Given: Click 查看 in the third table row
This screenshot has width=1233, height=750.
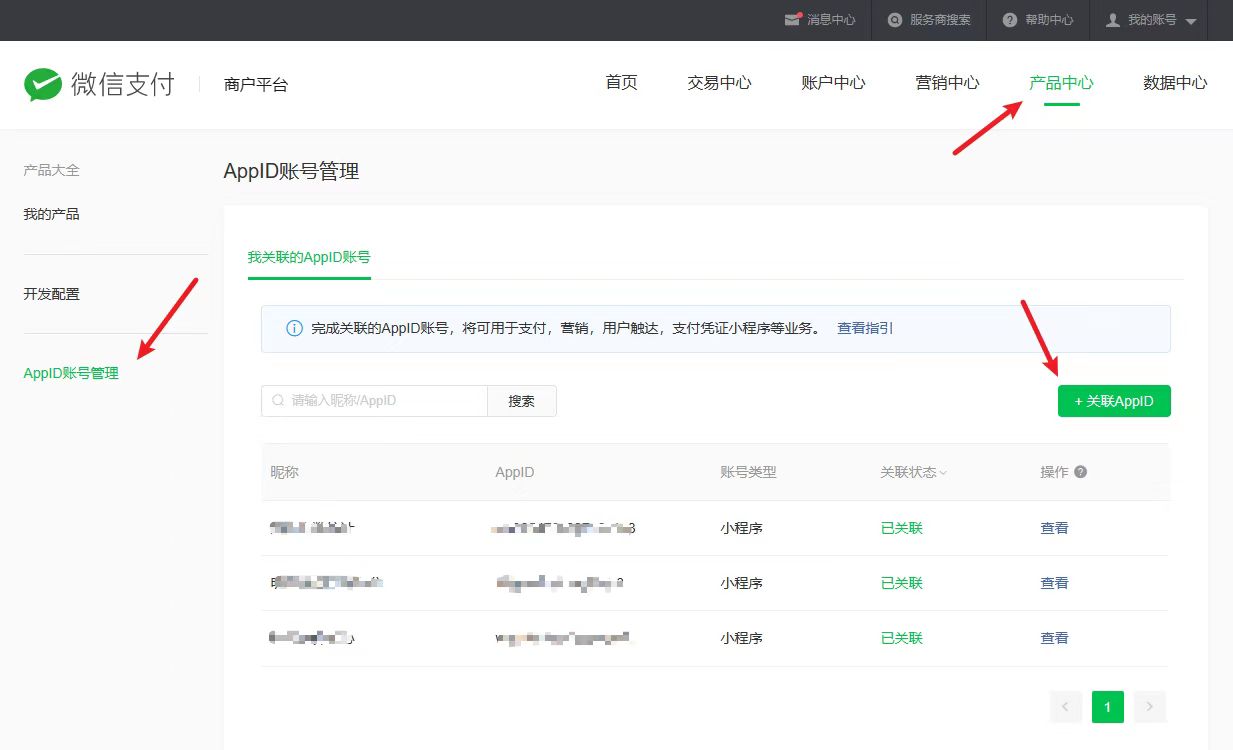Looking at the screenshot, I should click(1054, 638).
